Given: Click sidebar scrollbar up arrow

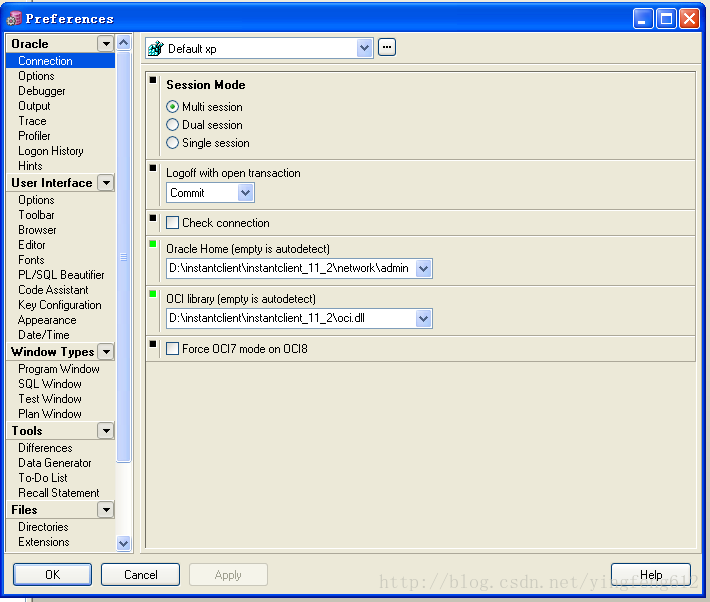Looking at the screenshot, I should tap(124, 43).
